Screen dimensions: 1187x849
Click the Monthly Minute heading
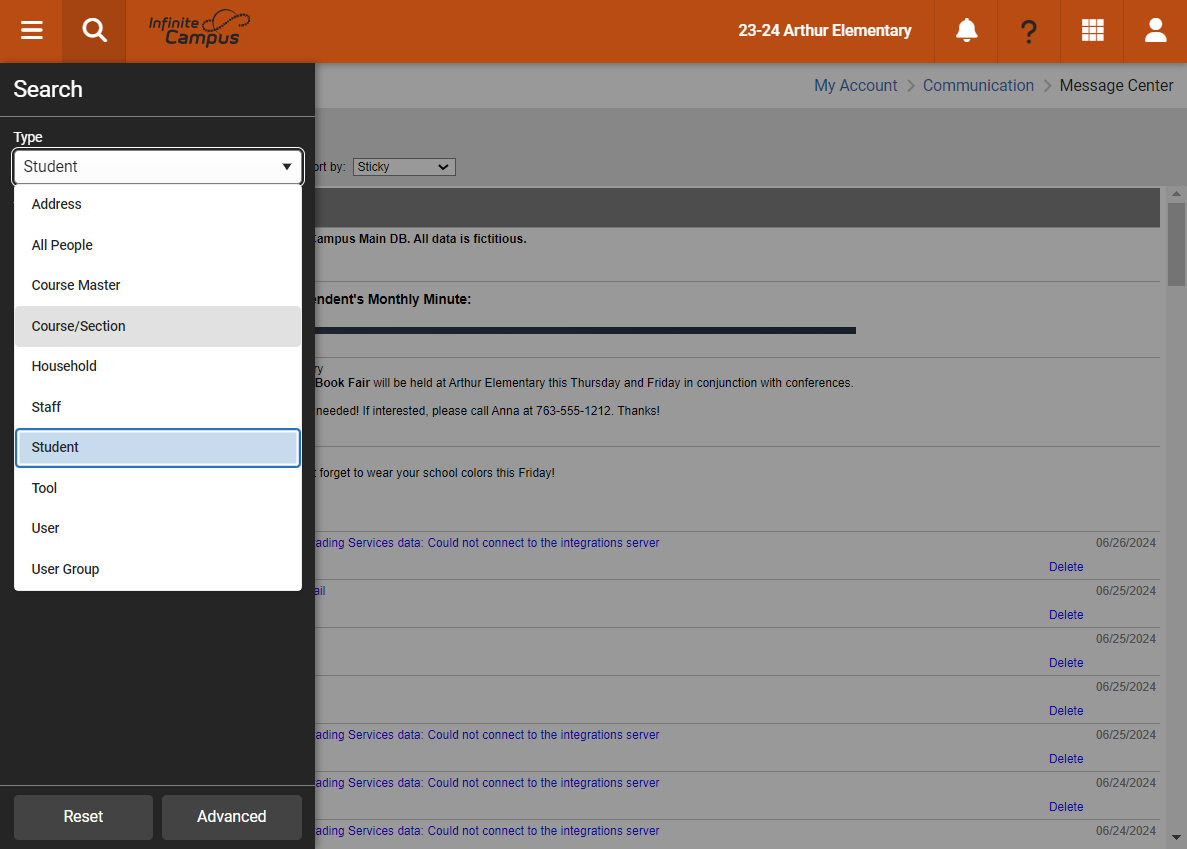click(x=393, y=300)
